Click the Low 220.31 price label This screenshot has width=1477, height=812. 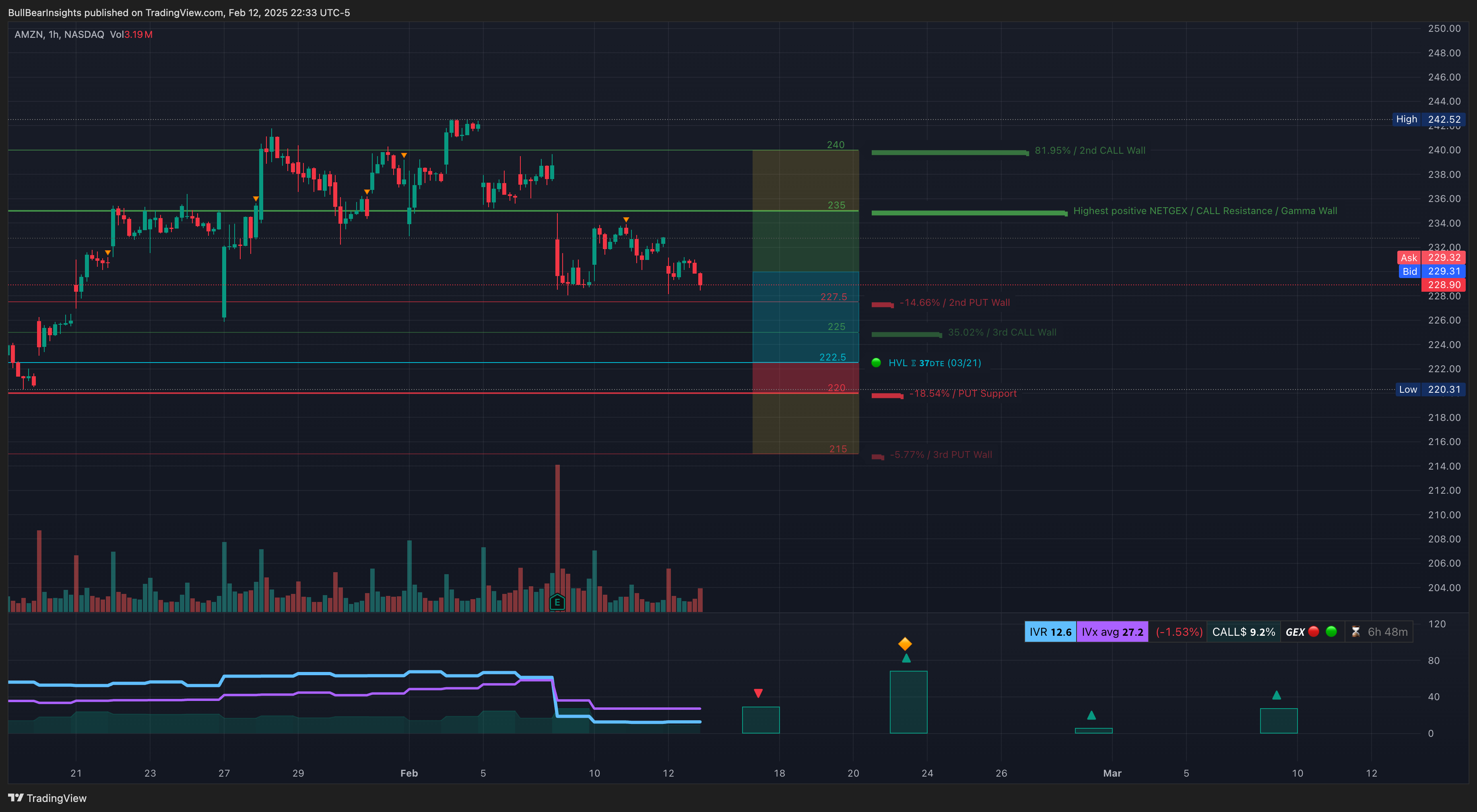1430,390
